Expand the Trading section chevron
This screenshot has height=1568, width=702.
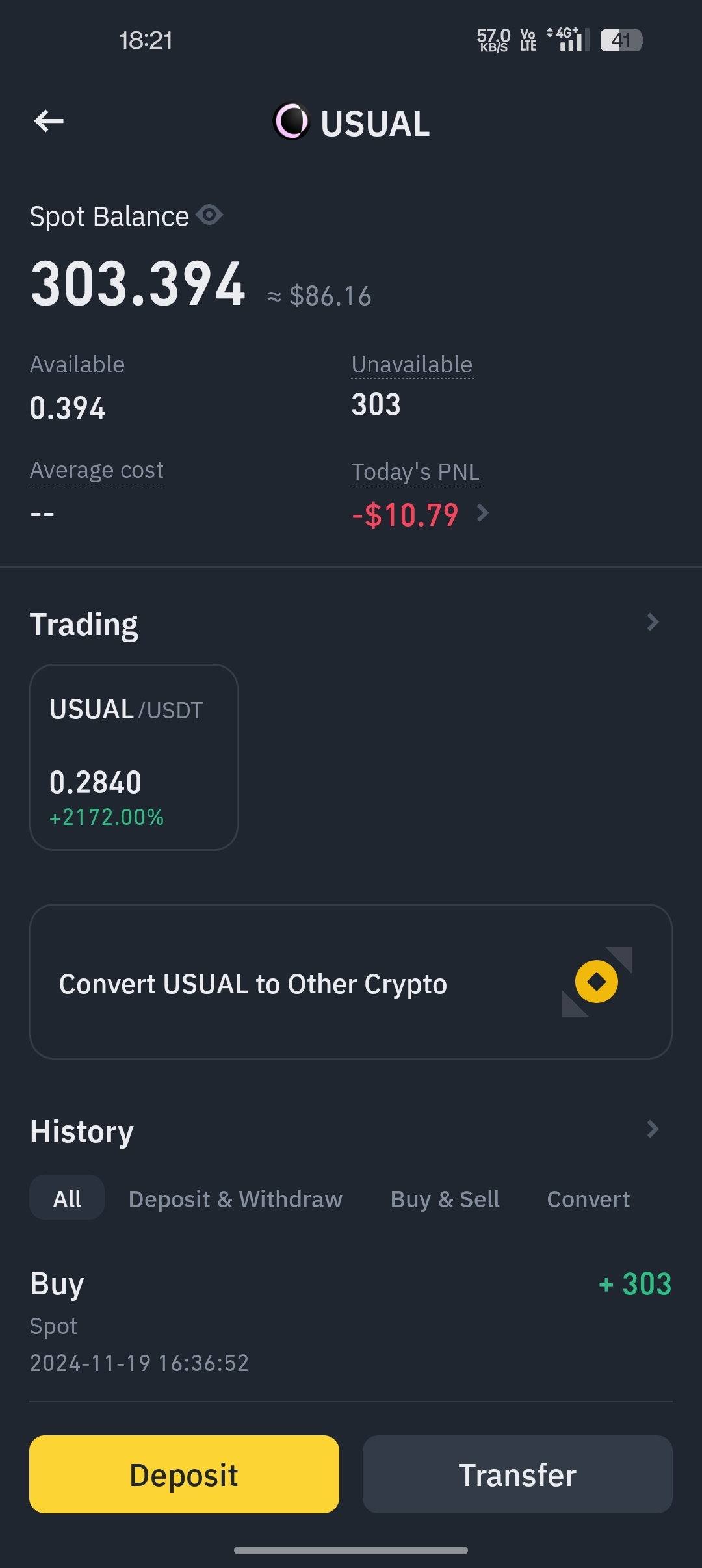point(653,622)
